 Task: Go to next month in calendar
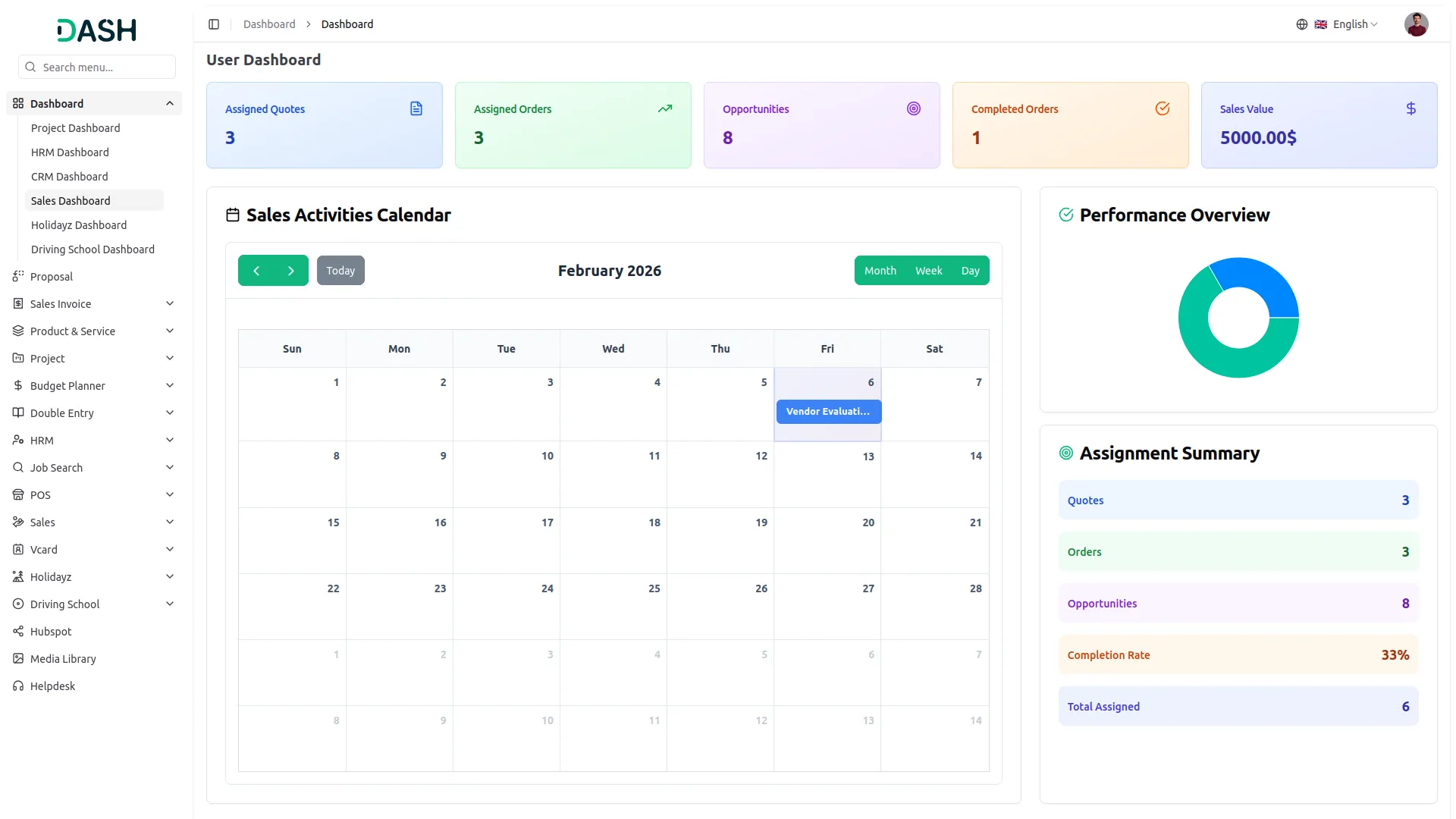[290, 271]
